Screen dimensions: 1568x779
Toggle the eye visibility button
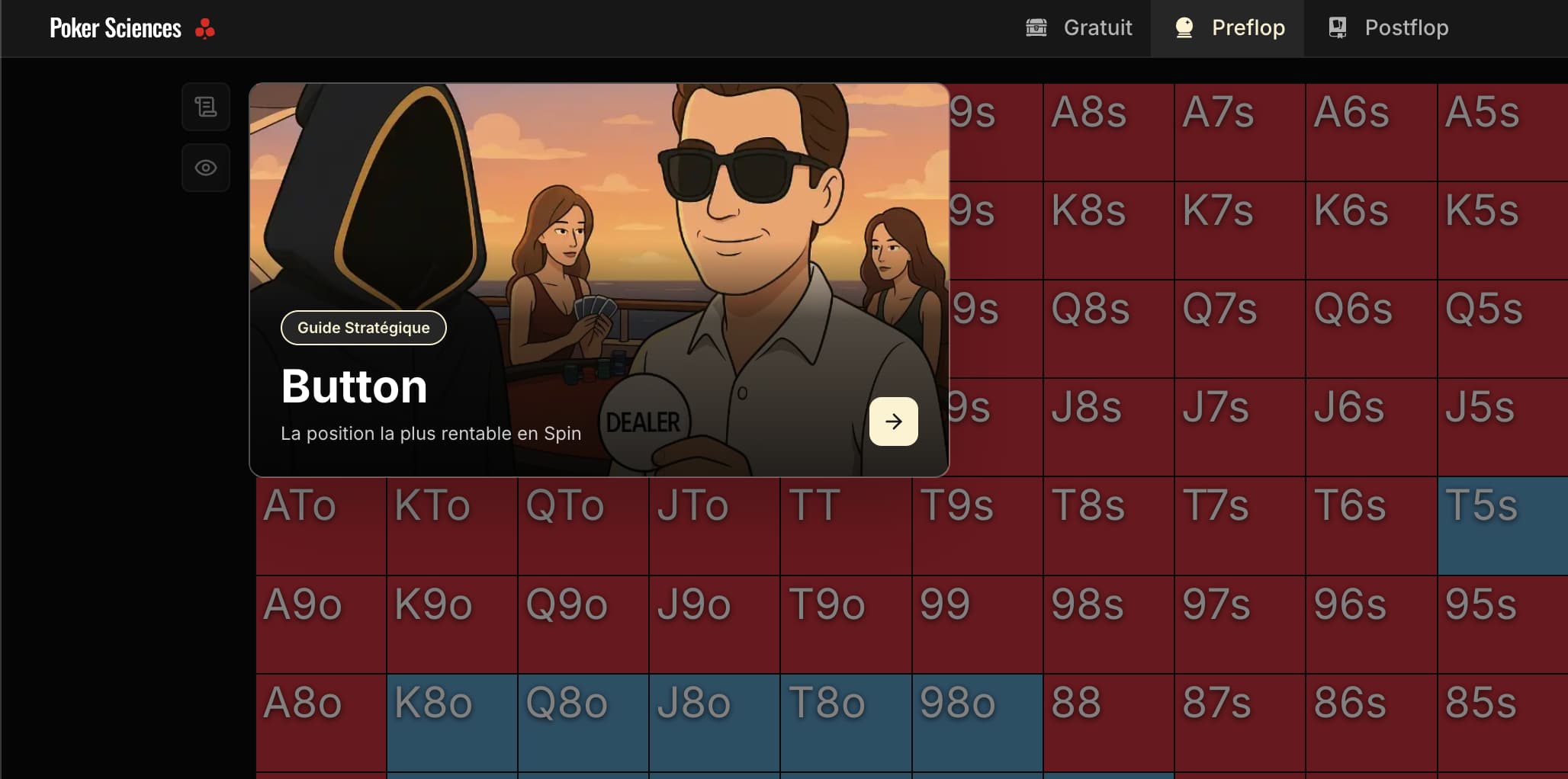(206, 168)
